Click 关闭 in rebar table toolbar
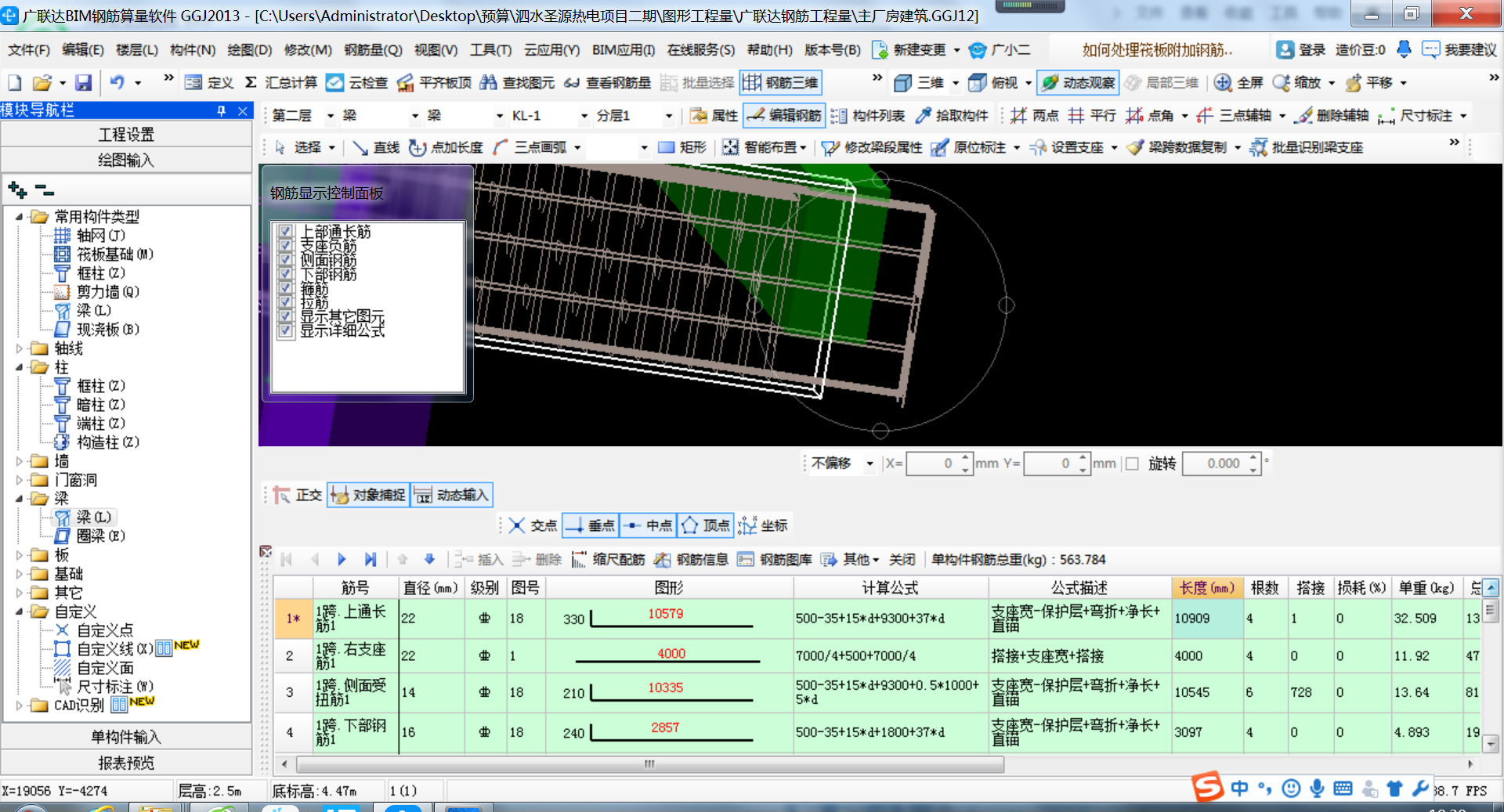This screenshot has width=1504, height=812. [902, 559]
